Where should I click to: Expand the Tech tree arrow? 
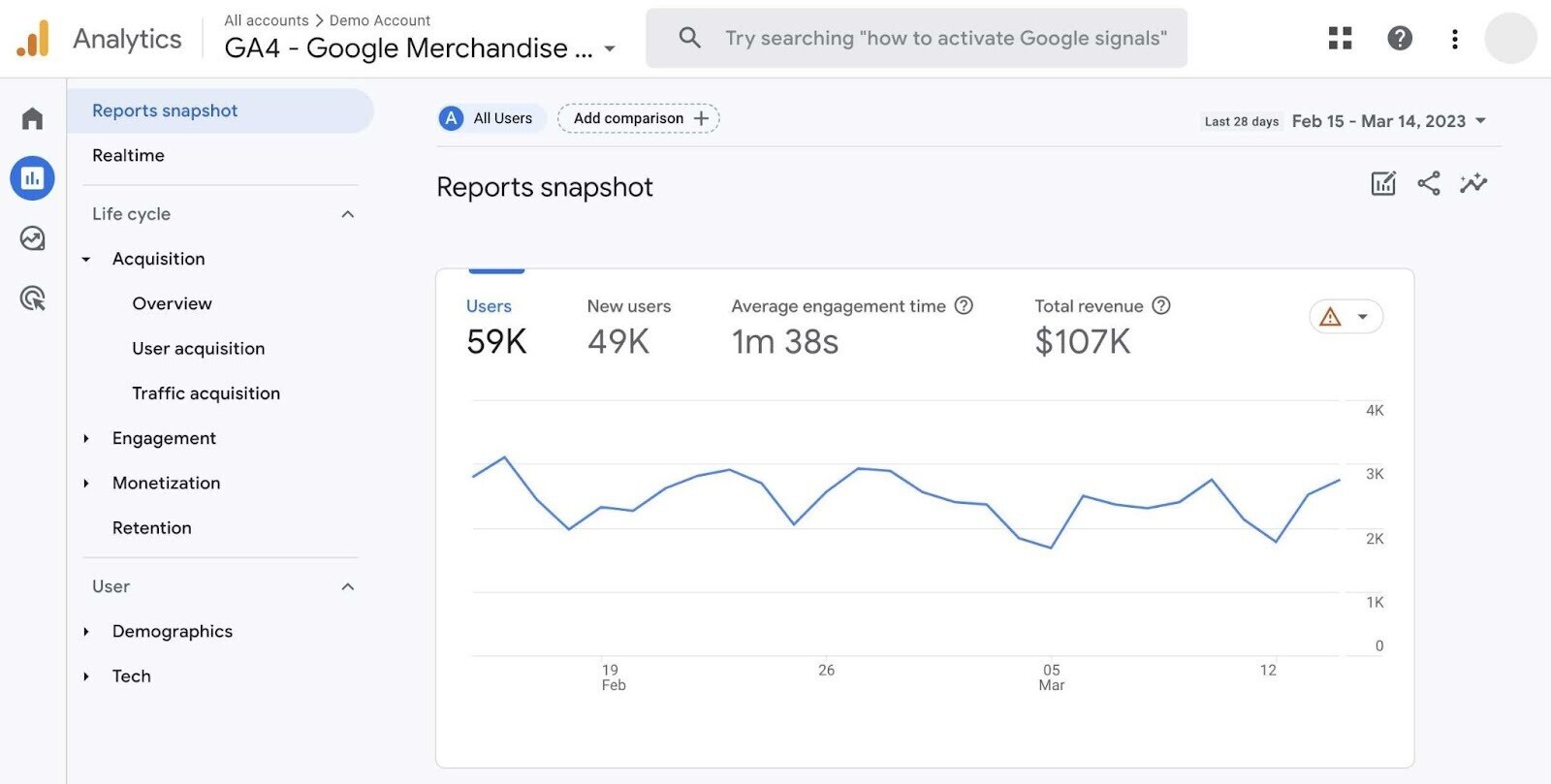point(86,676)
